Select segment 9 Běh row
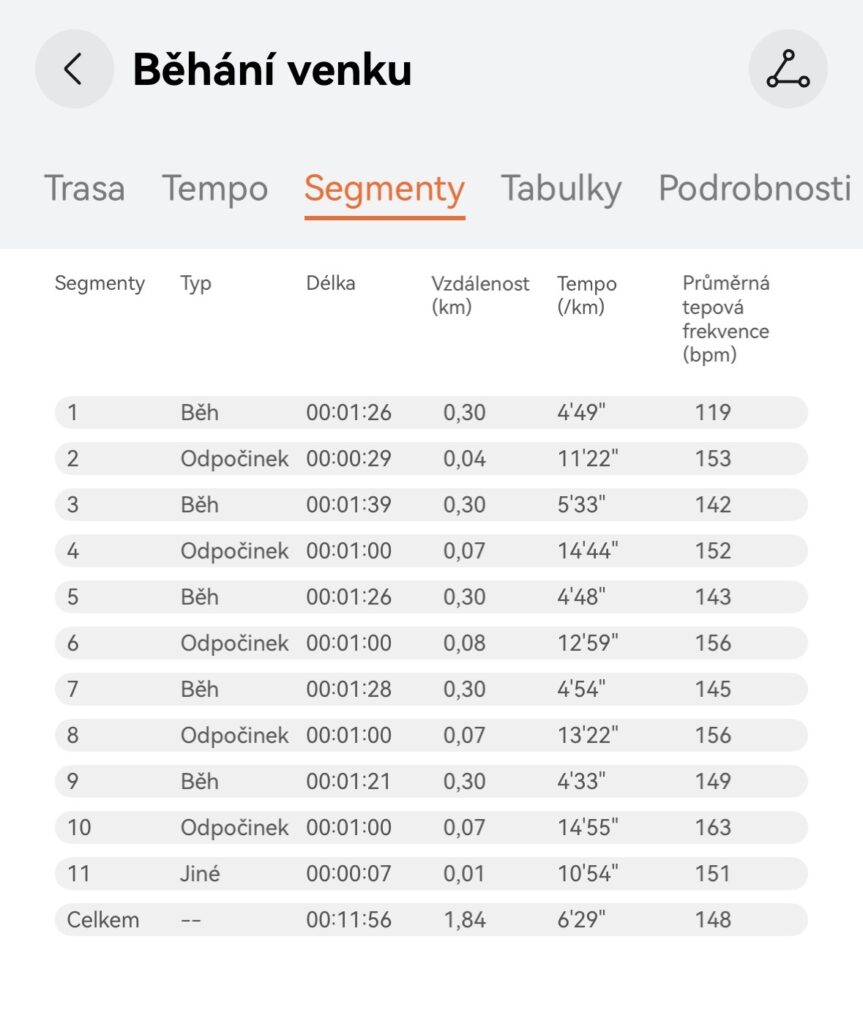 tap(430, 781)
